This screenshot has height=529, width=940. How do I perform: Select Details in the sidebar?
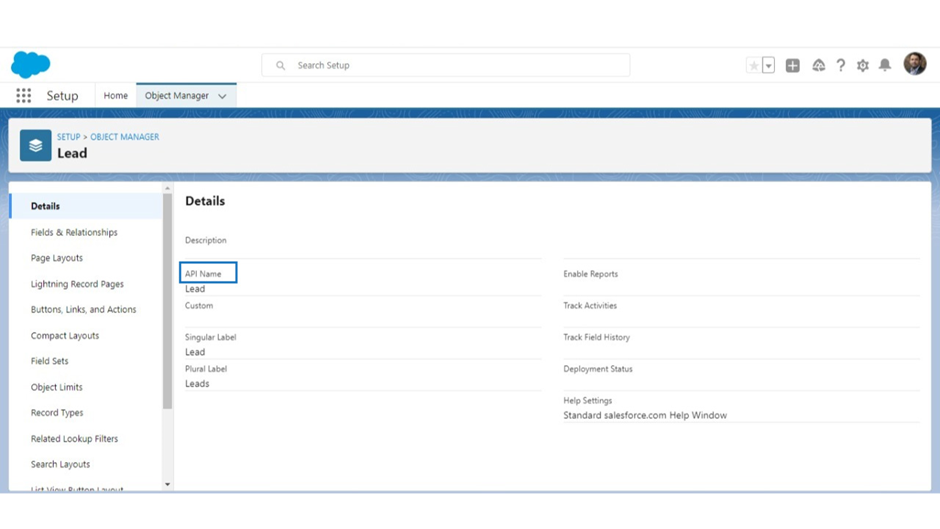tap(86, 206)
